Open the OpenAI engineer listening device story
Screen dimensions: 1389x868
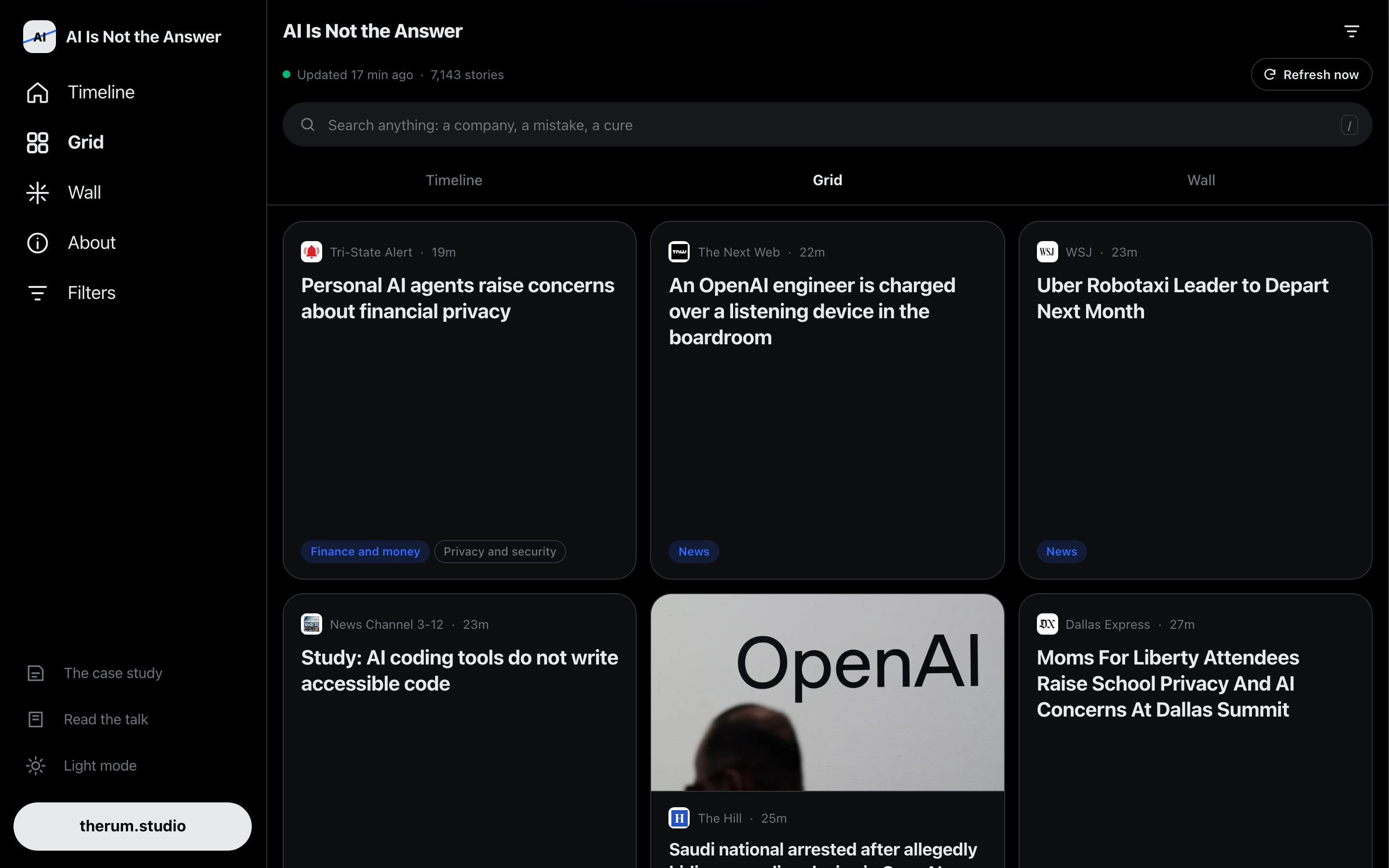coord(812,311)
